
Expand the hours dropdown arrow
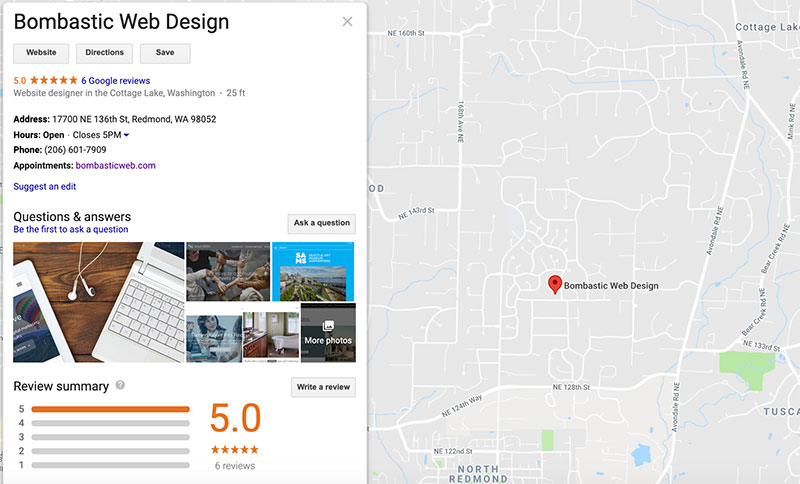click(x=127, y=135)
